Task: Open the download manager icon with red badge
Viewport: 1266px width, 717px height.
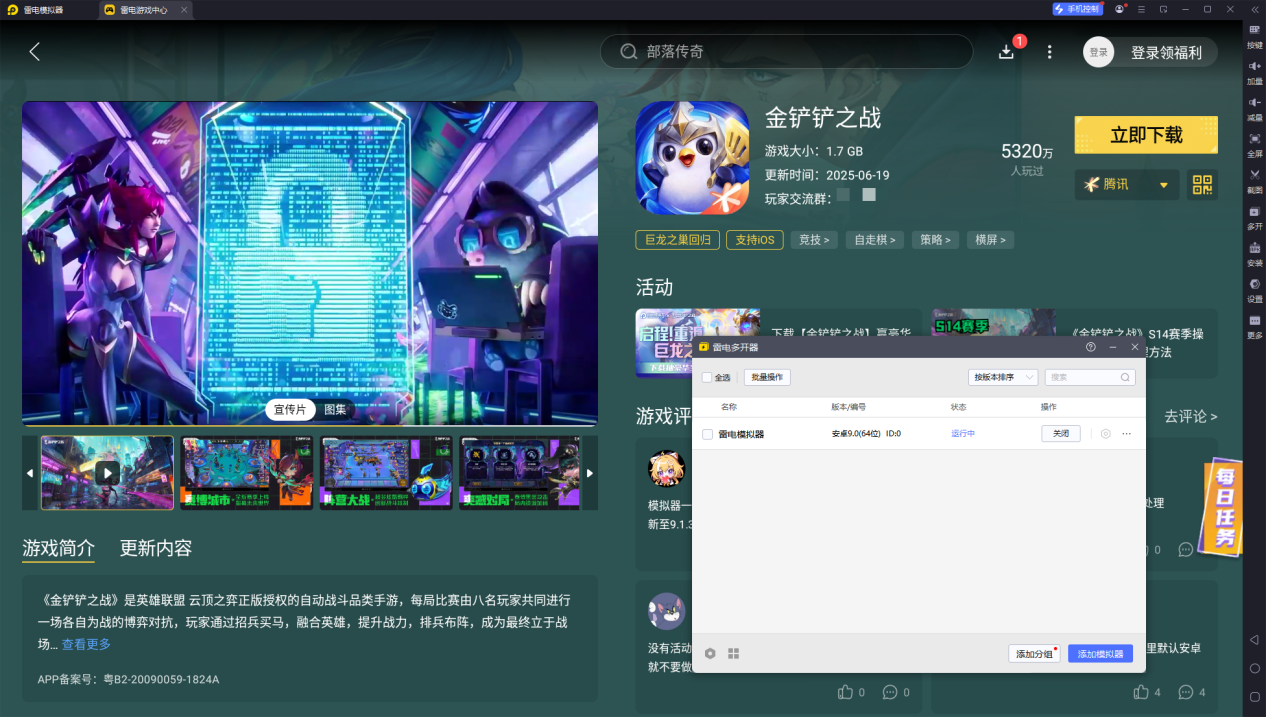Action: [1007, 52]
